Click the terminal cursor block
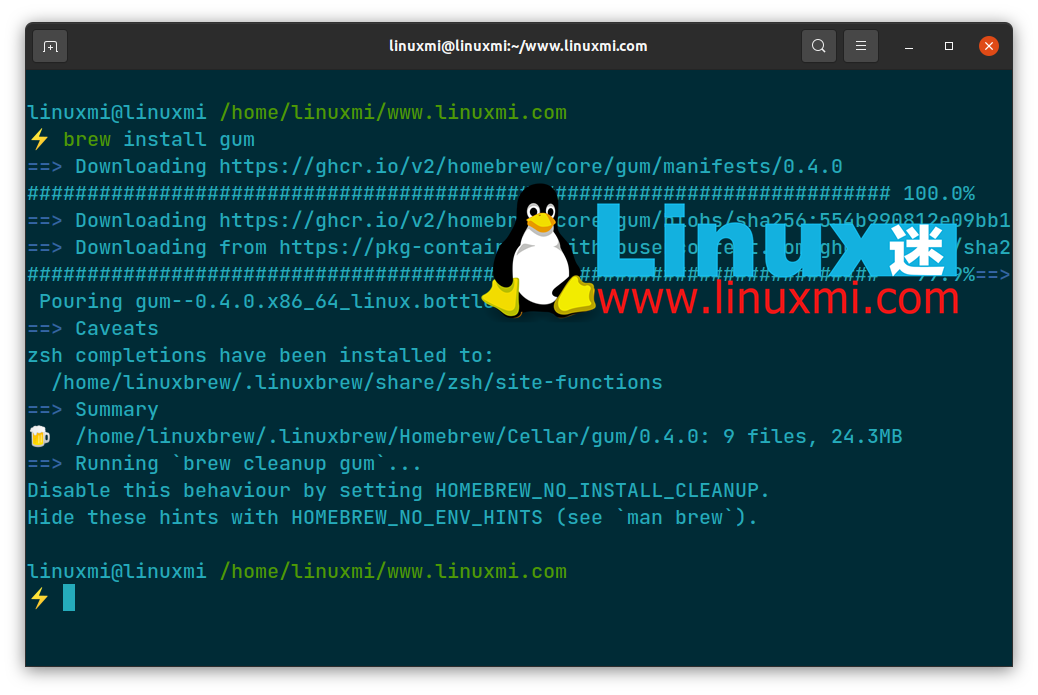The height and width of the screenshot is (695, 1038). 69,598
